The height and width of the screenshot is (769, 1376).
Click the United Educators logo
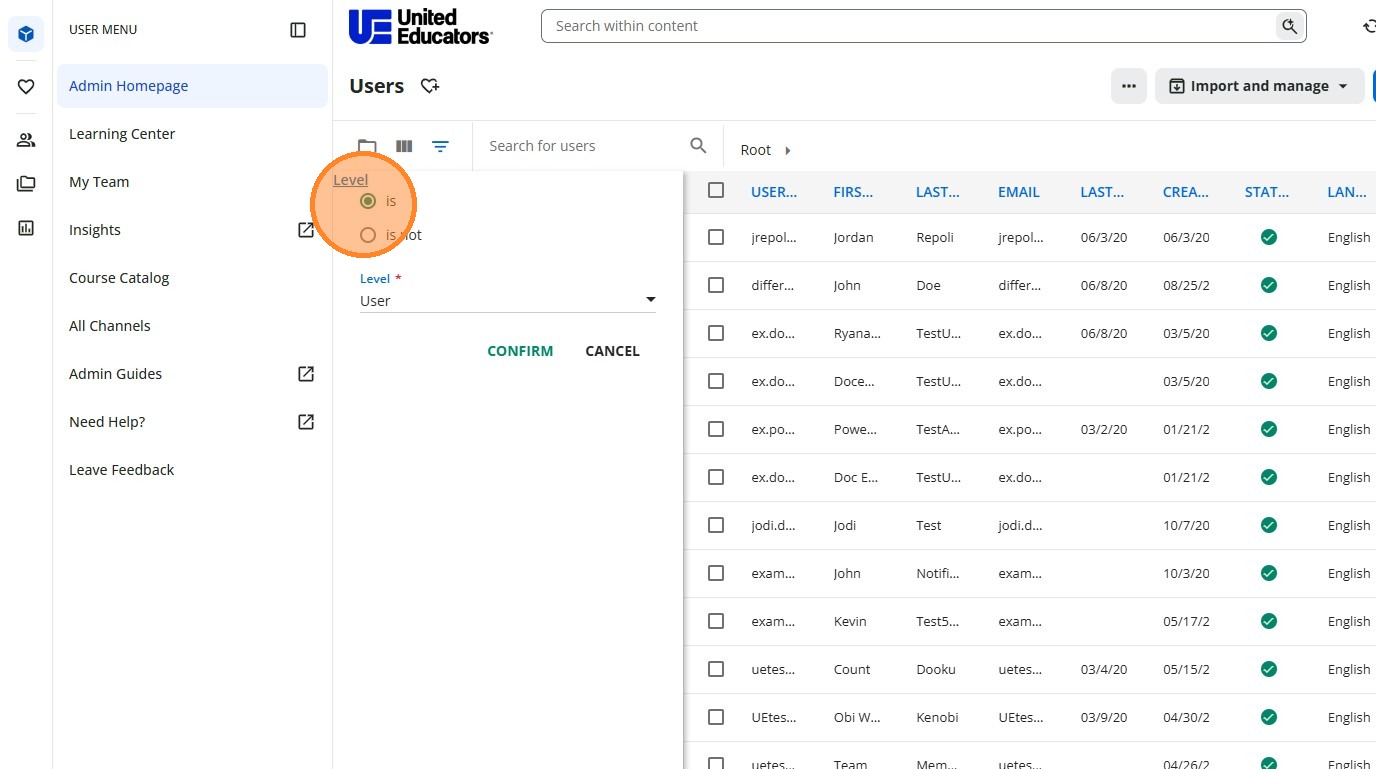420,27
